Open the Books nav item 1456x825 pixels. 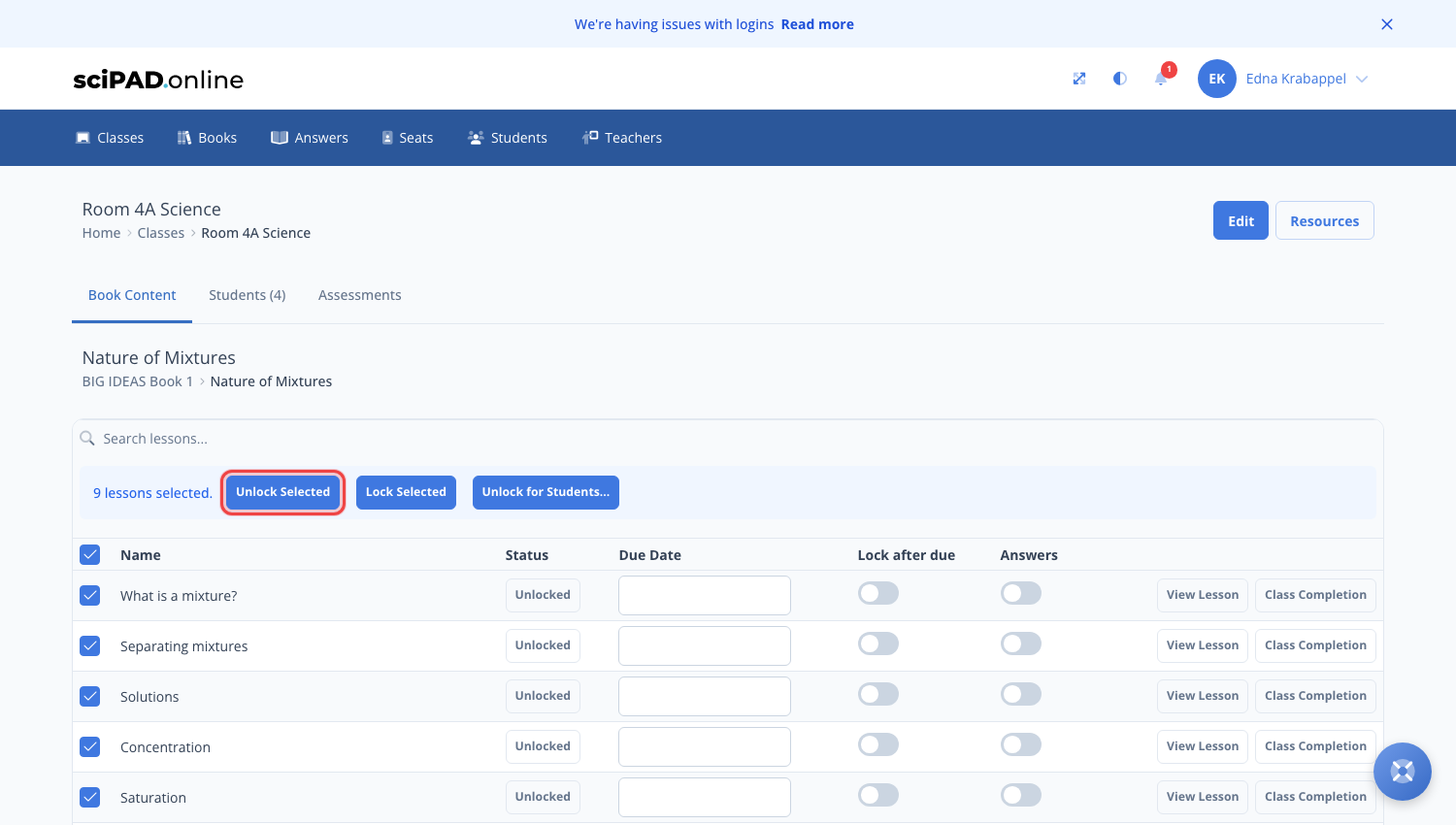click(x=207, y=138)
